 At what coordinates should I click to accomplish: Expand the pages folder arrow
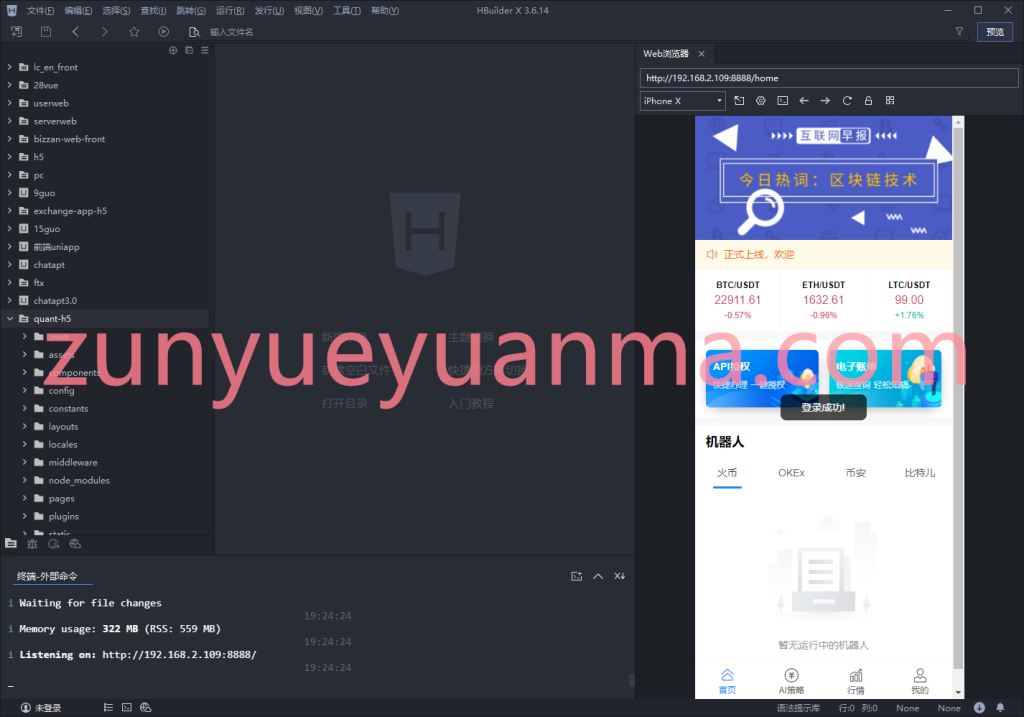[x=25, y=498]
